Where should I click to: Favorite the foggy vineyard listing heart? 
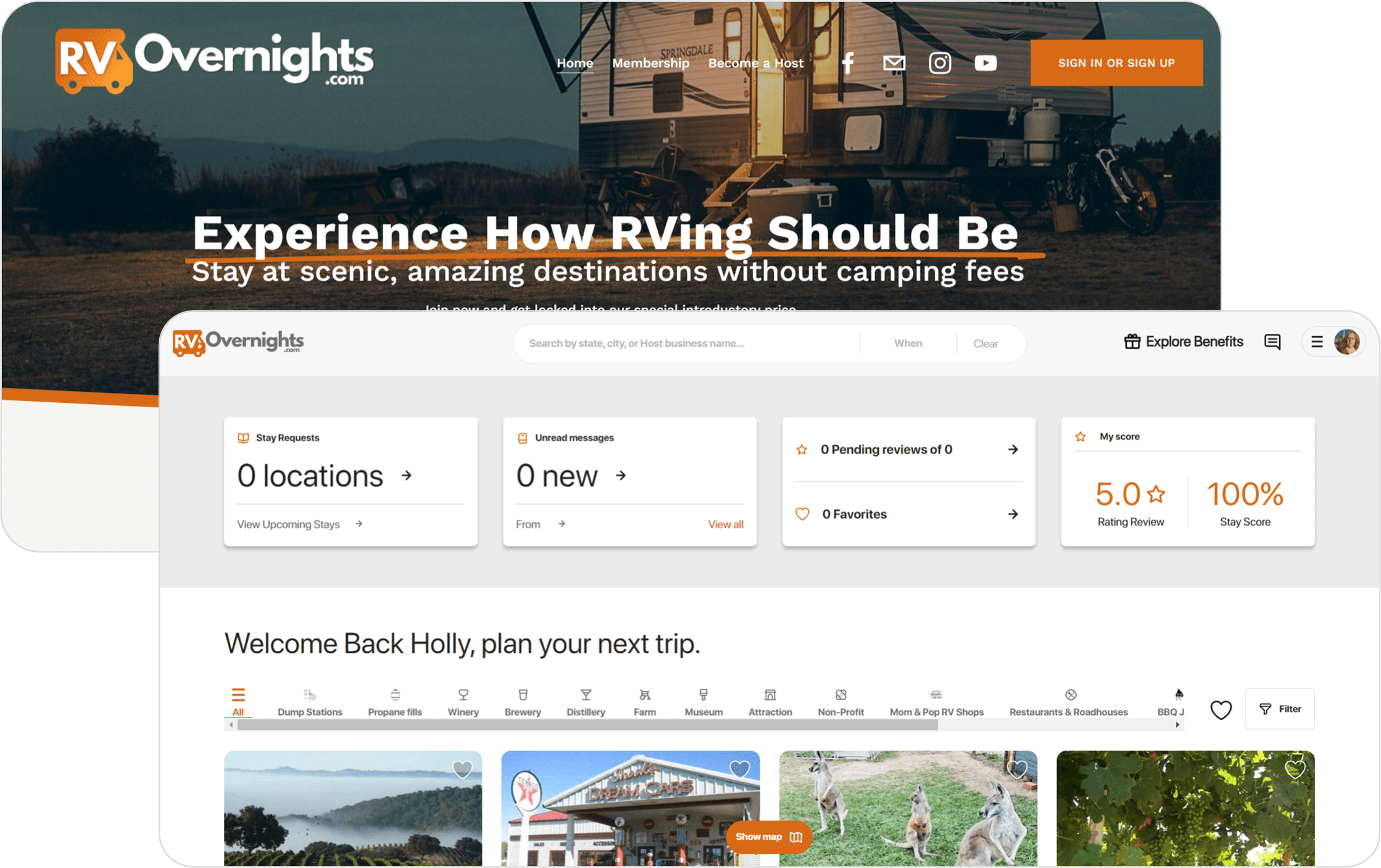click(462, 769)
